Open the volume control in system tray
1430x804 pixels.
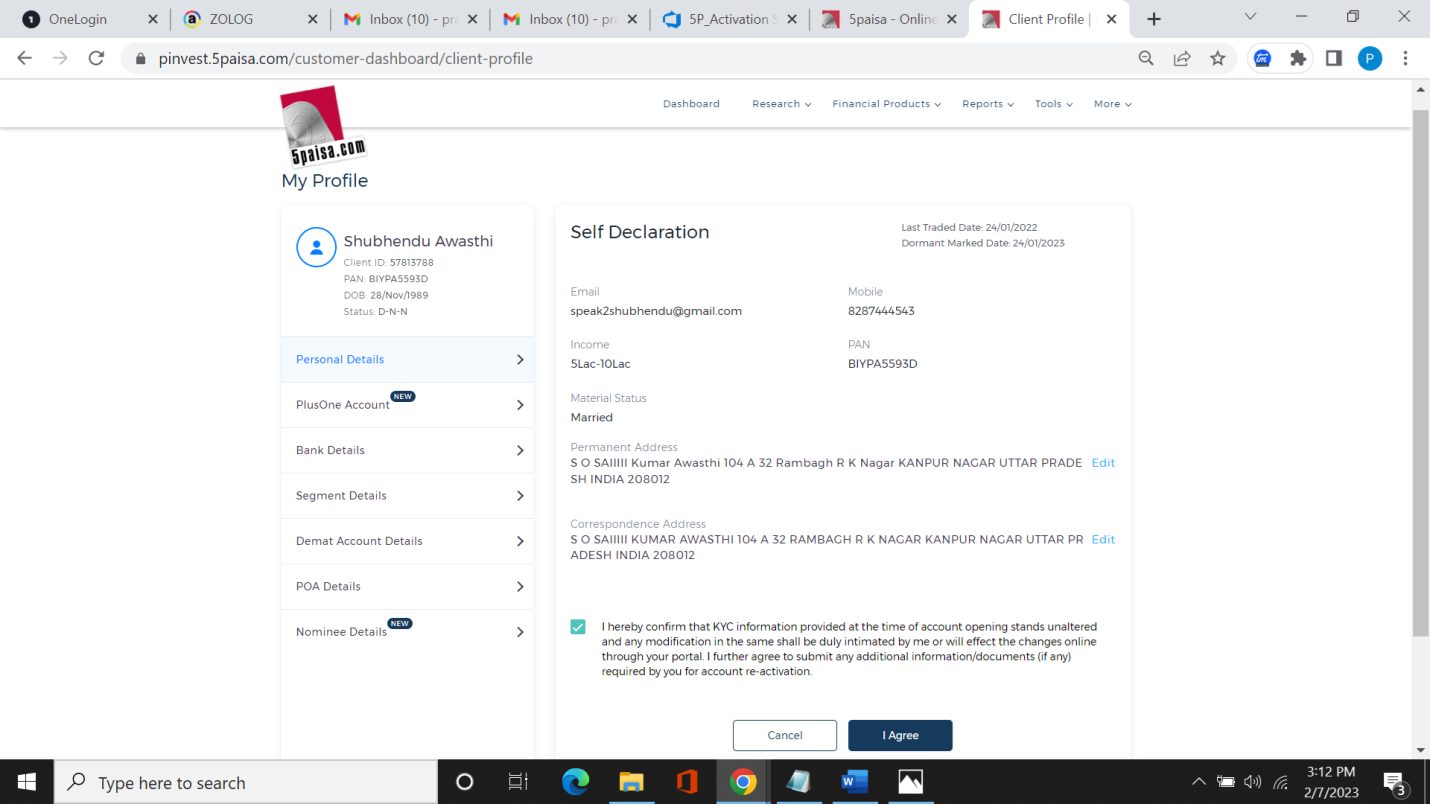(1252, 782)
